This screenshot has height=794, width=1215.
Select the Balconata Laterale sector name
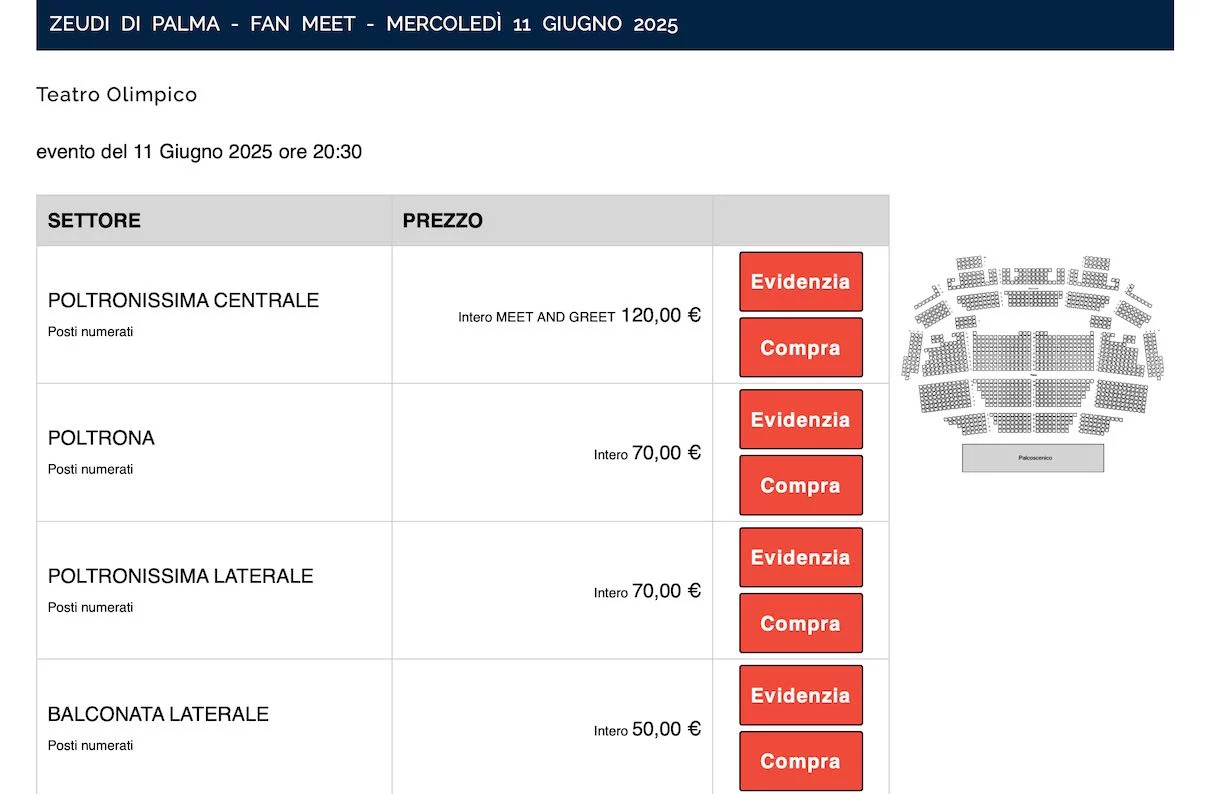tap(158, 715)
